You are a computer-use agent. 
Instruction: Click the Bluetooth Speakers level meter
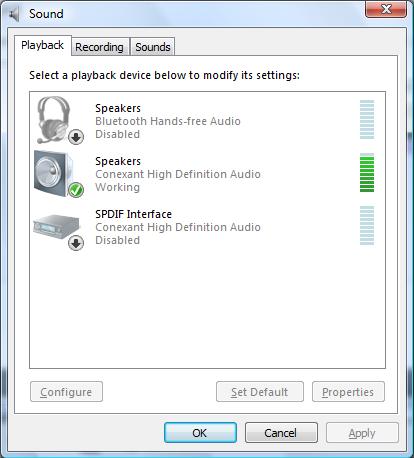pyautogui.click(x=367, y=120)
